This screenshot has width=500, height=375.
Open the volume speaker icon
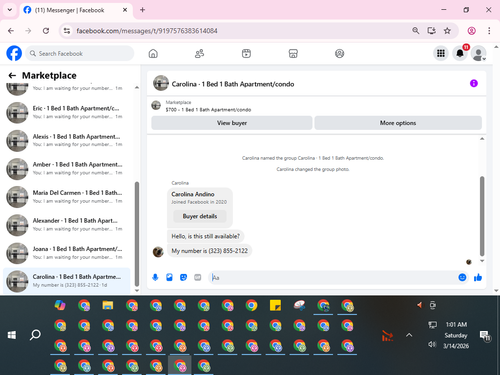pyautogui.click(x=432, y=344)
